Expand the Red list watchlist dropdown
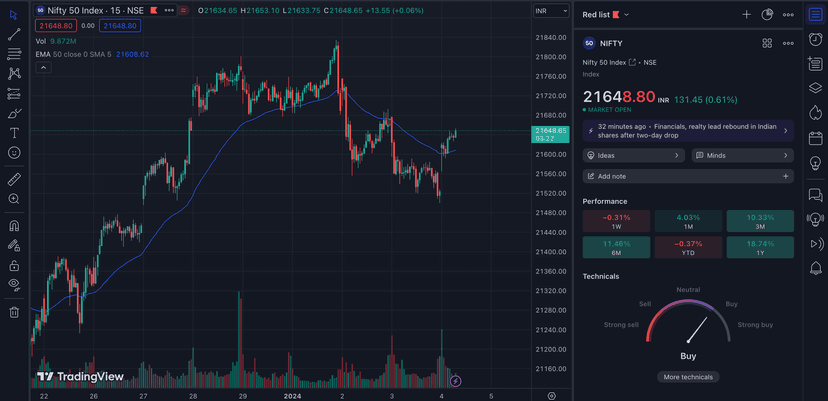The height and width of the screenshot is (401, 828). pos(607,15)
